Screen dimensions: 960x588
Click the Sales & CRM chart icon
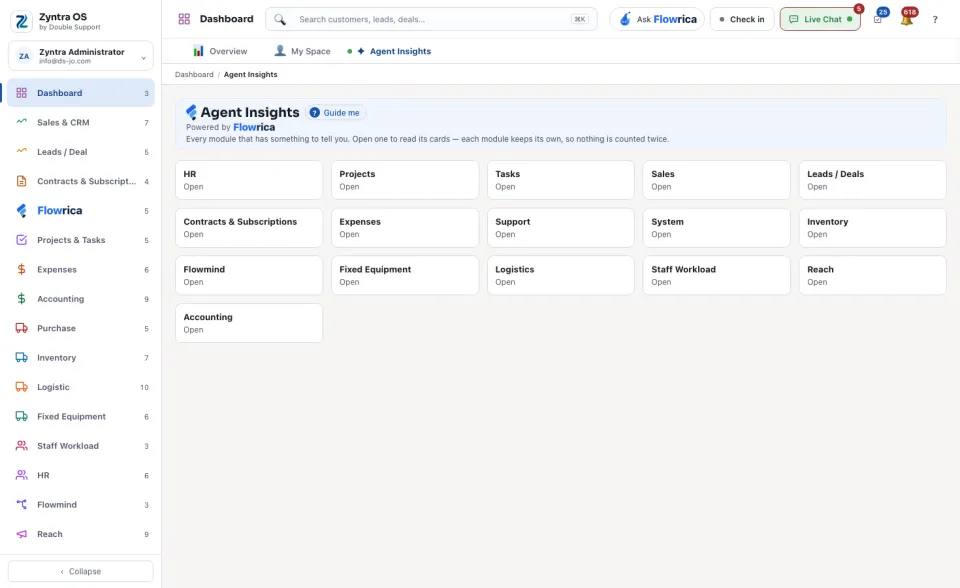[21, 122]
